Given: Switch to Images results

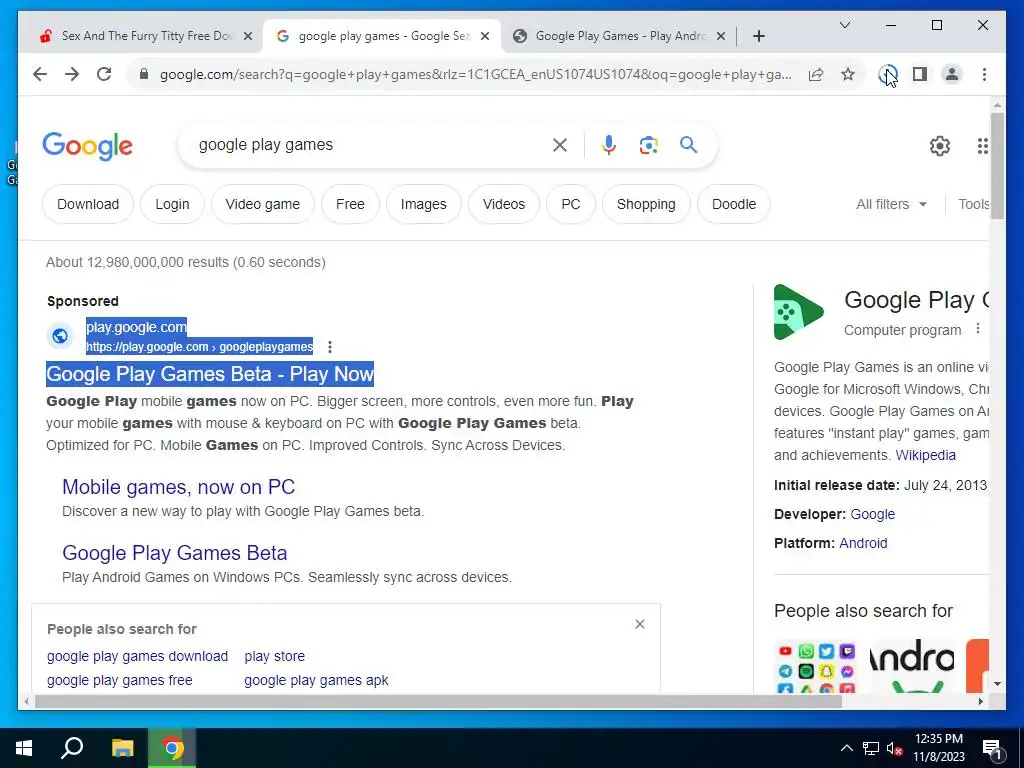Looking at the screenshot, I should 424,204.
